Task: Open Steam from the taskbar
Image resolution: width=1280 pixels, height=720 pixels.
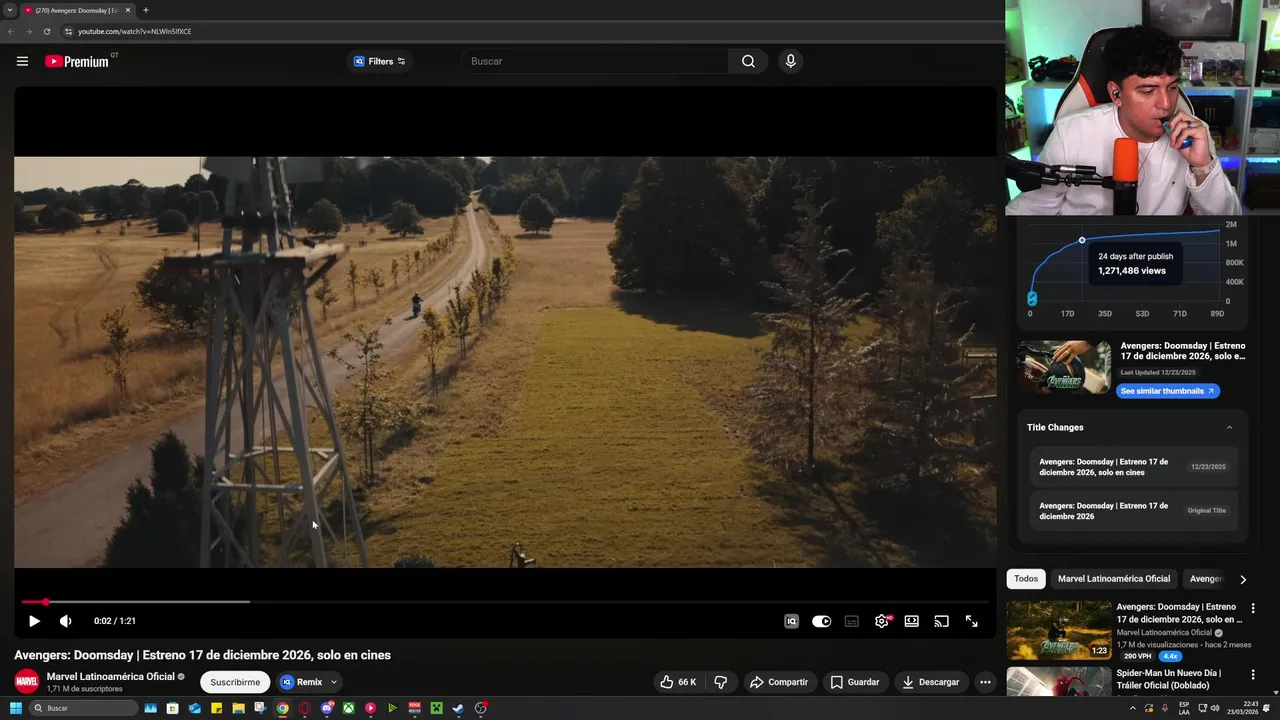Action: 458,708
